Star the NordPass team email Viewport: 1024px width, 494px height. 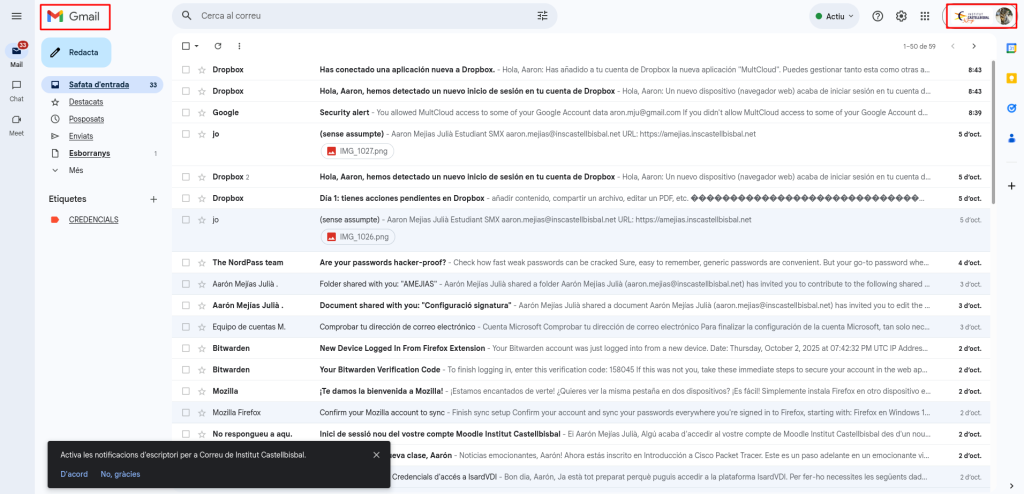(x=202, y=262)
